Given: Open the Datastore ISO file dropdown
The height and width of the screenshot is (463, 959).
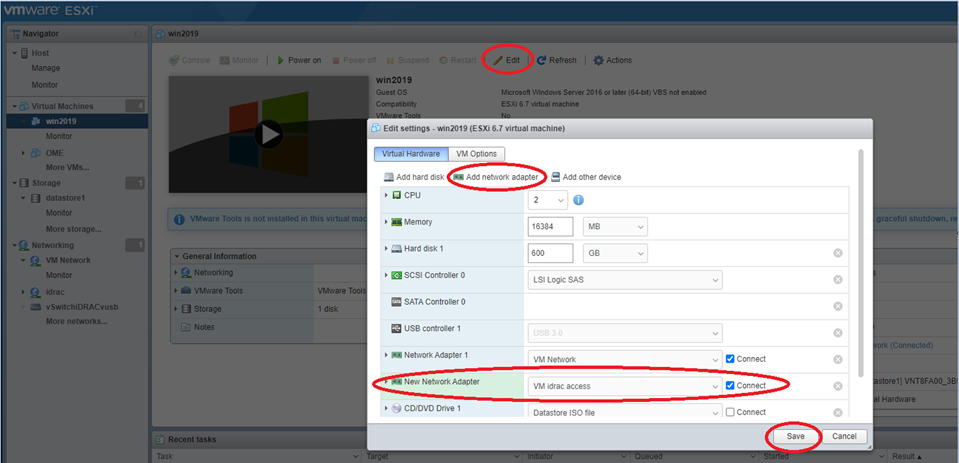Looking at the screenshot, I should point(624,413).
